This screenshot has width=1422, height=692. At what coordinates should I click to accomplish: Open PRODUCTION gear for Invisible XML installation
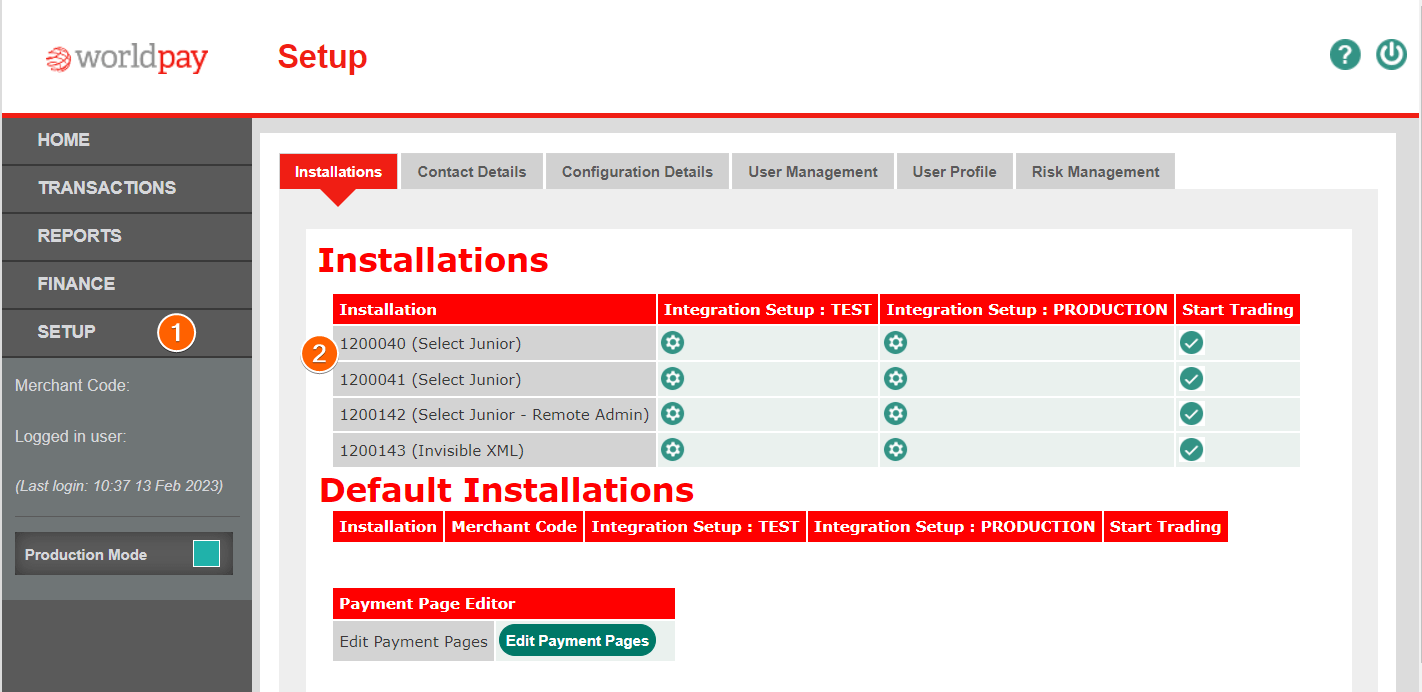tap(895, 450)
